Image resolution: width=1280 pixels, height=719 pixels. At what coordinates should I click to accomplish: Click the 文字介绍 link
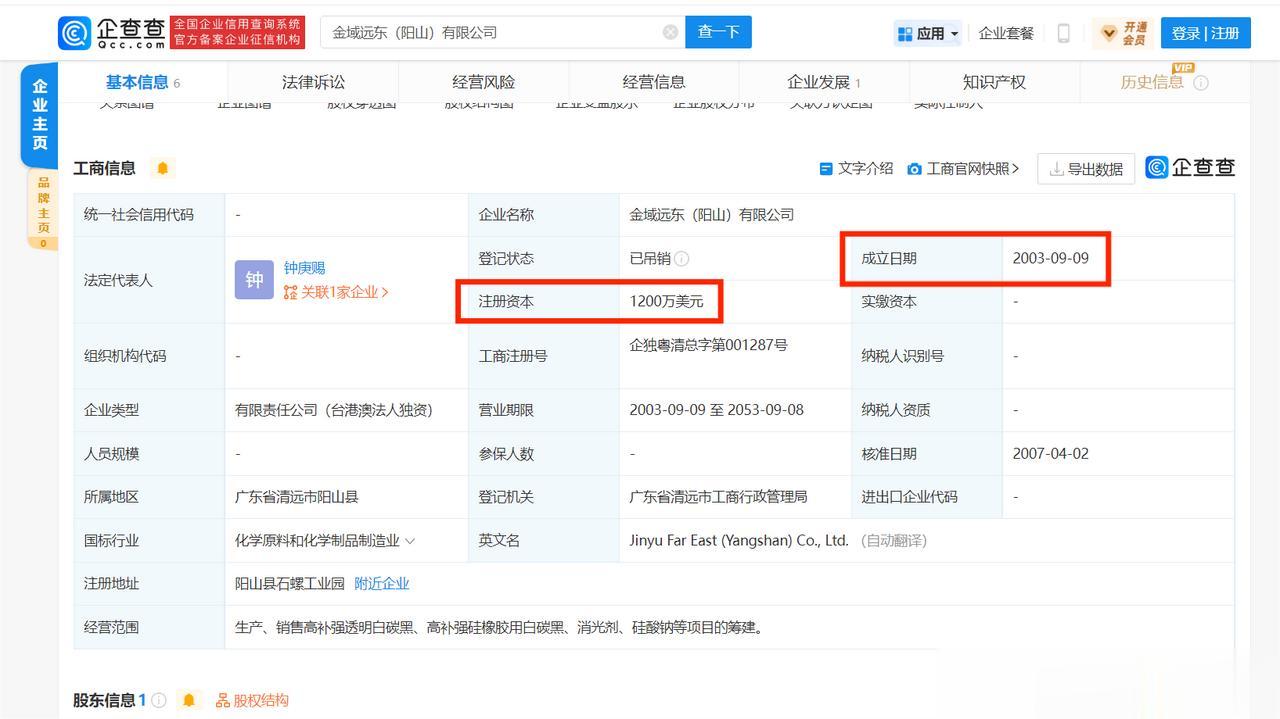pyautogui.click(x=856, y=169)
